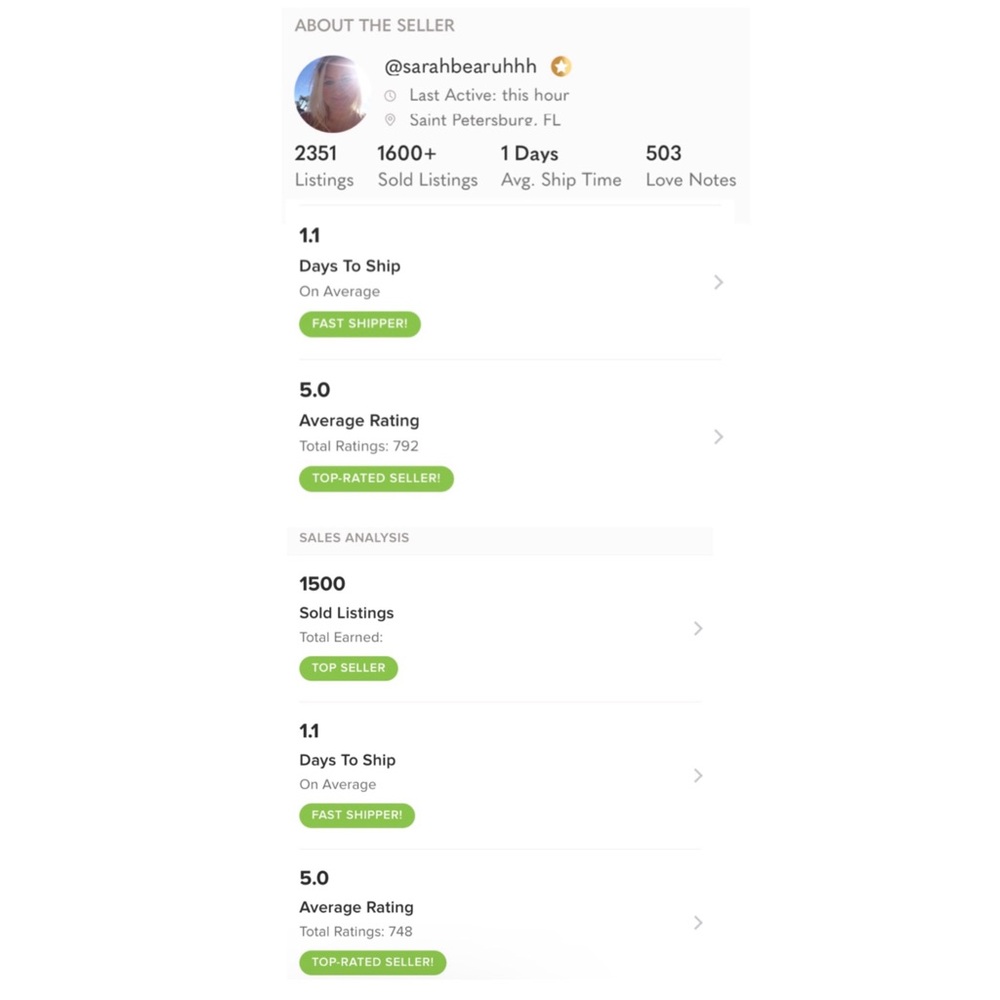Open the @sarahbearuhhh seller profile link

460,66
